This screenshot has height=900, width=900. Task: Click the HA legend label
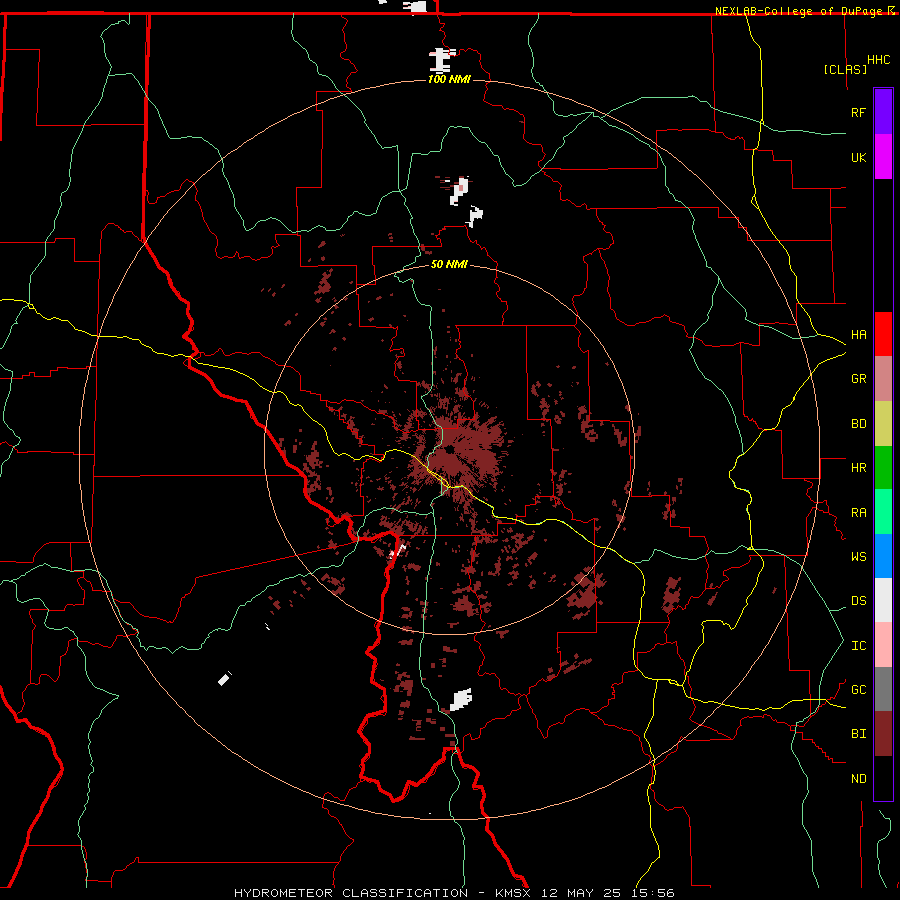858,335
